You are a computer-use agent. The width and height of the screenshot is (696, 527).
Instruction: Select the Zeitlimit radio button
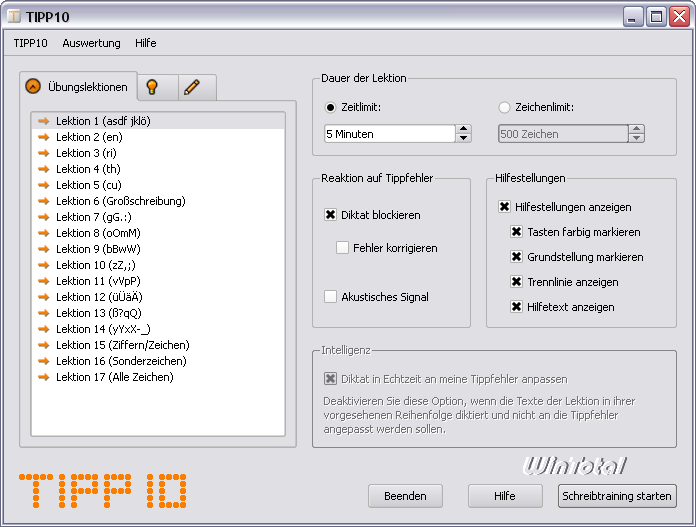(330, 107)
